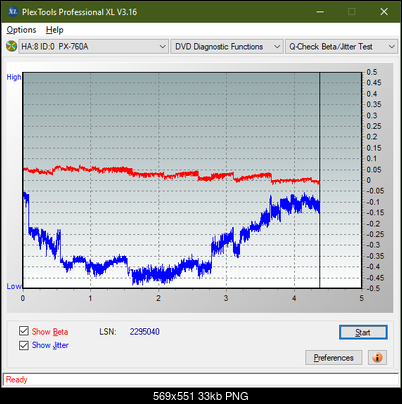Click the blue Low label on jitter axis
This screenshot has height=404, width=402.
click(x=14, y=286)
